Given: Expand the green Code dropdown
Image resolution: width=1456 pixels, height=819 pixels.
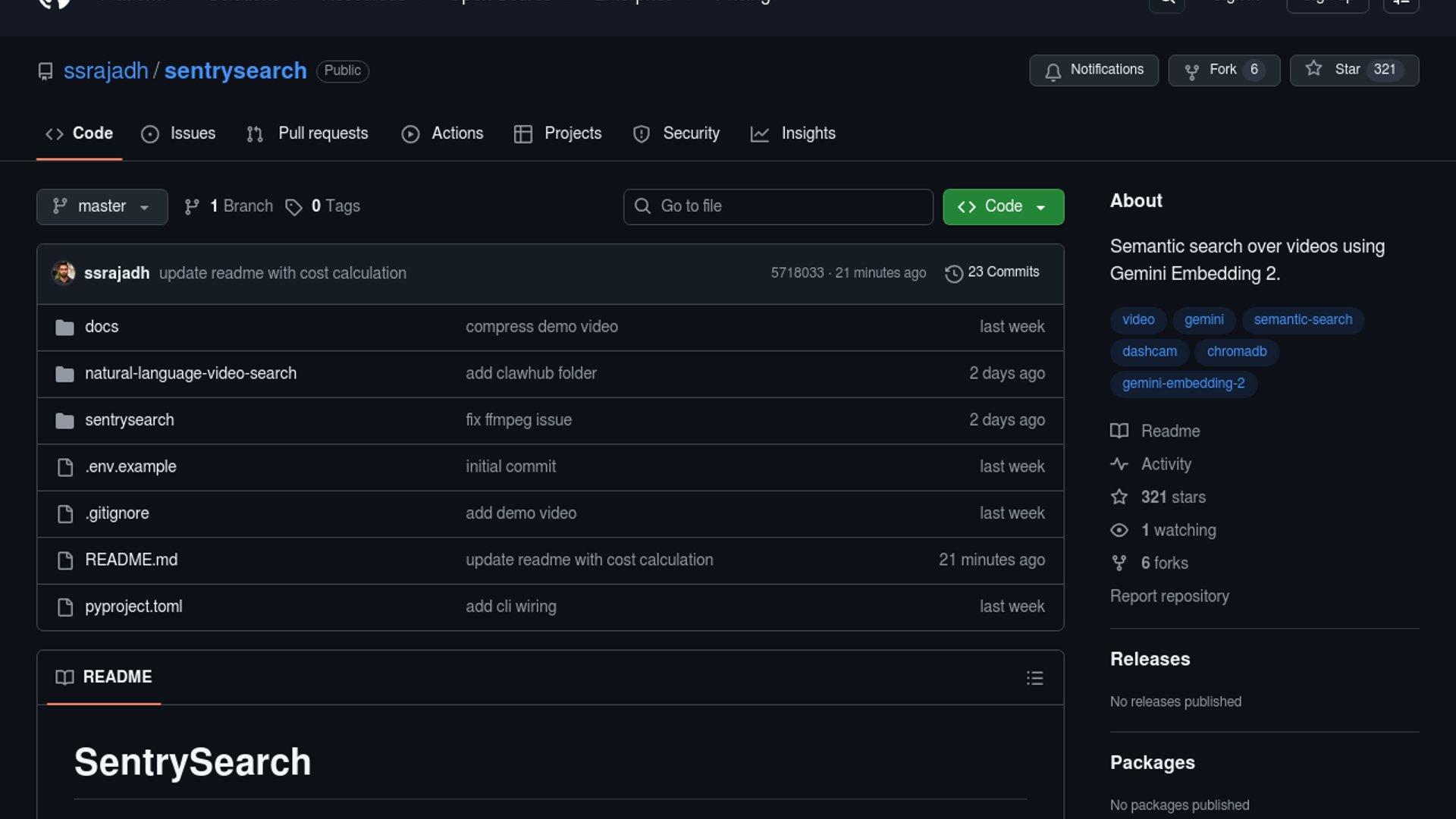Looking at the screenshot, I should tap(1003, 206).
